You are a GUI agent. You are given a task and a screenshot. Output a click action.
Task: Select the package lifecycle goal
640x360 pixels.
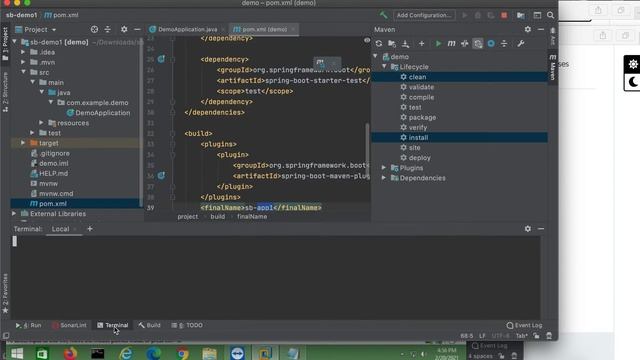click(x=422, y=117)
